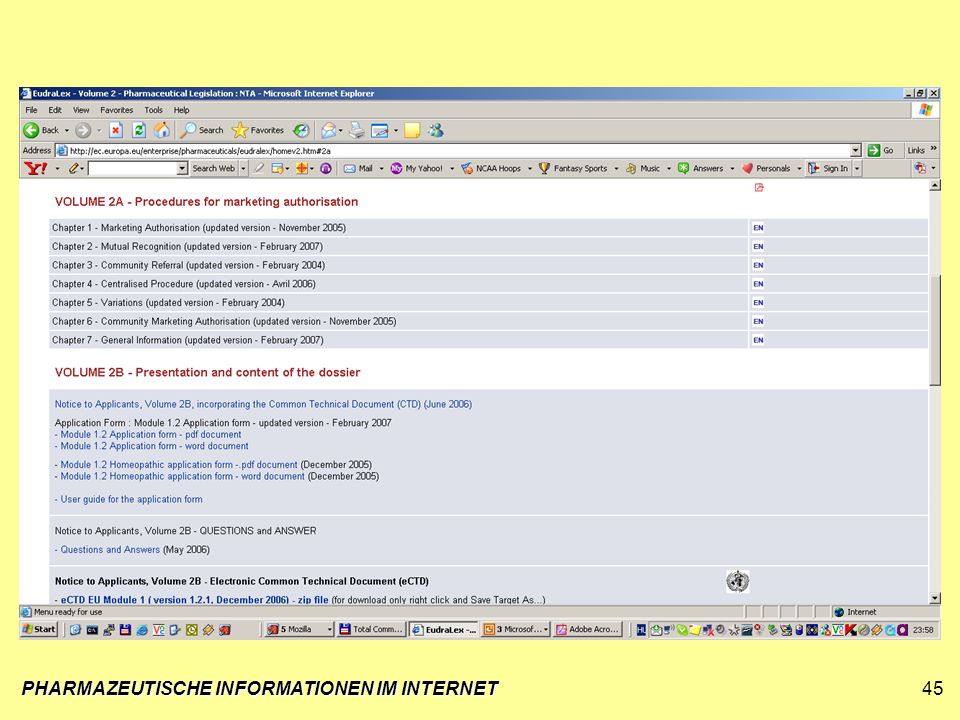The height and width of the screenshot is (720, 960).
Task: Open EN link for Chapter 4 Centralised Procedure
Action: 758,284
